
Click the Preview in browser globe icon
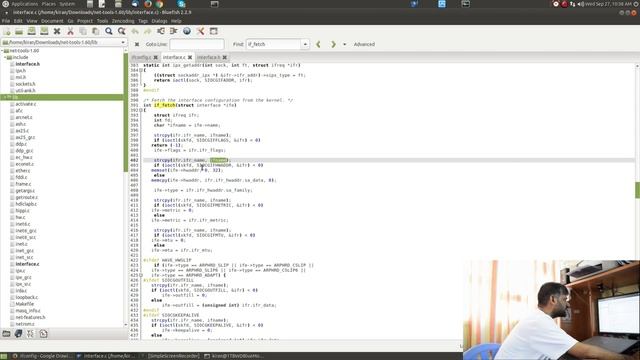point(187,31)
